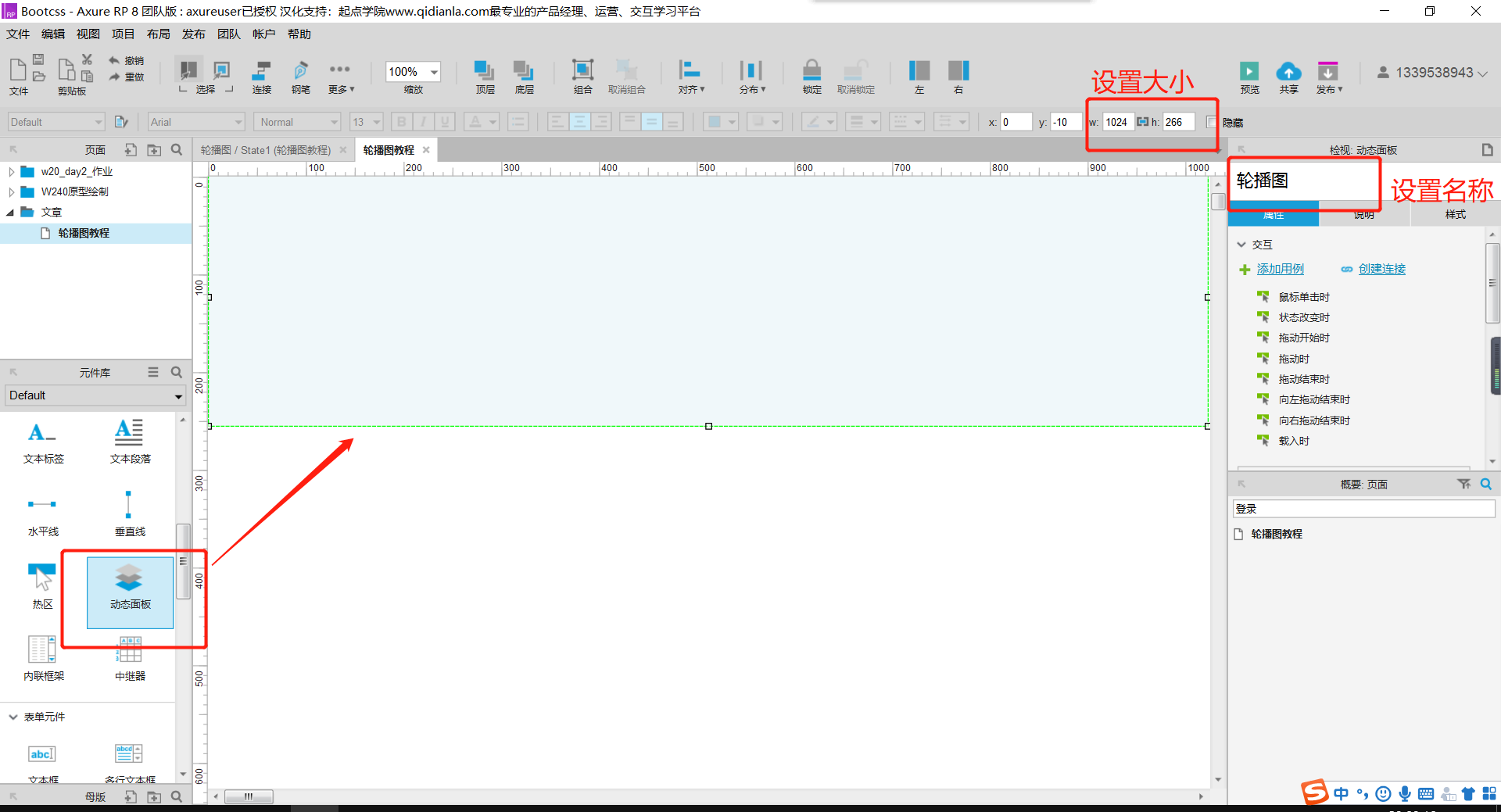Click the save floppy icon
Viewport: 1501px width, 812px height.
point(38,59)
